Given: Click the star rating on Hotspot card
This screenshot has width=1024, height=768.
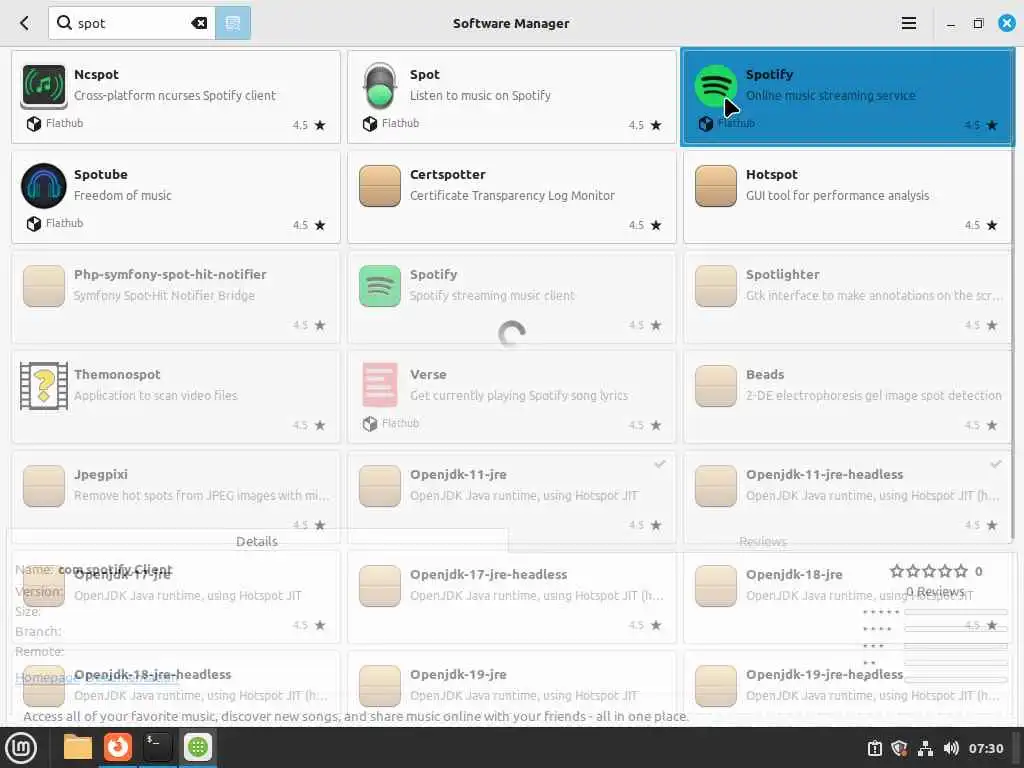Looking at the screenshot, I should point(981,225).
